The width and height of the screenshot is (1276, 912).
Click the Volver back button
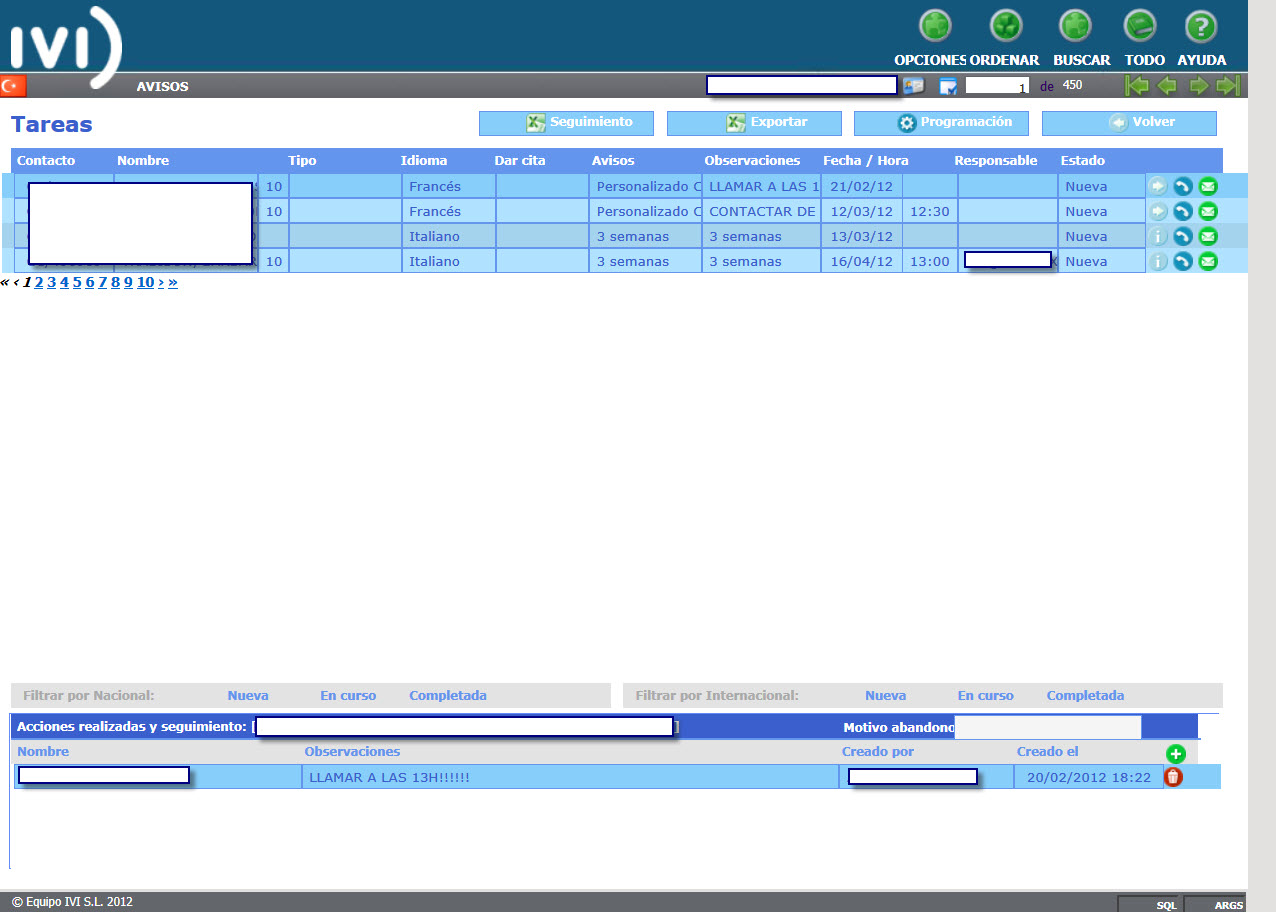click(x=1129, y=123)
